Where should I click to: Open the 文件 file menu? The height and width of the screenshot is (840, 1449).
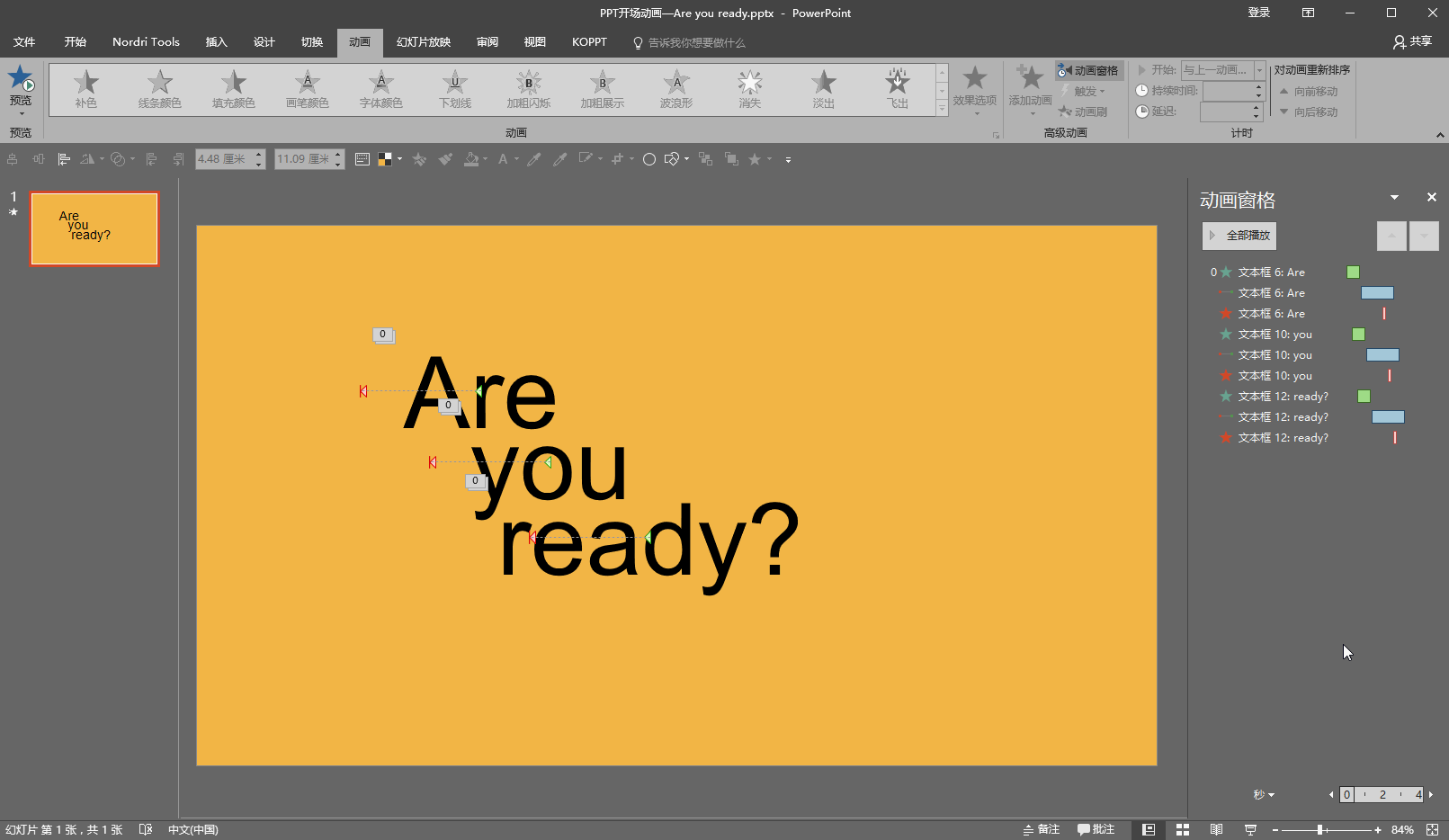(24, 42)
